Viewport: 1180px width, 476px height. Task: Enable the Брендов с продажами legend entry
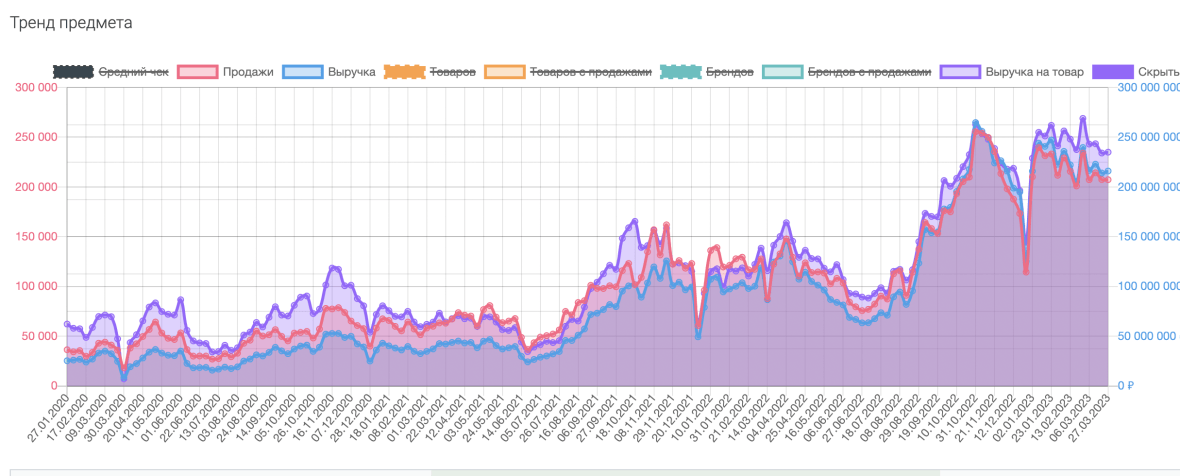pyautogui.click(x=847, y=72)
